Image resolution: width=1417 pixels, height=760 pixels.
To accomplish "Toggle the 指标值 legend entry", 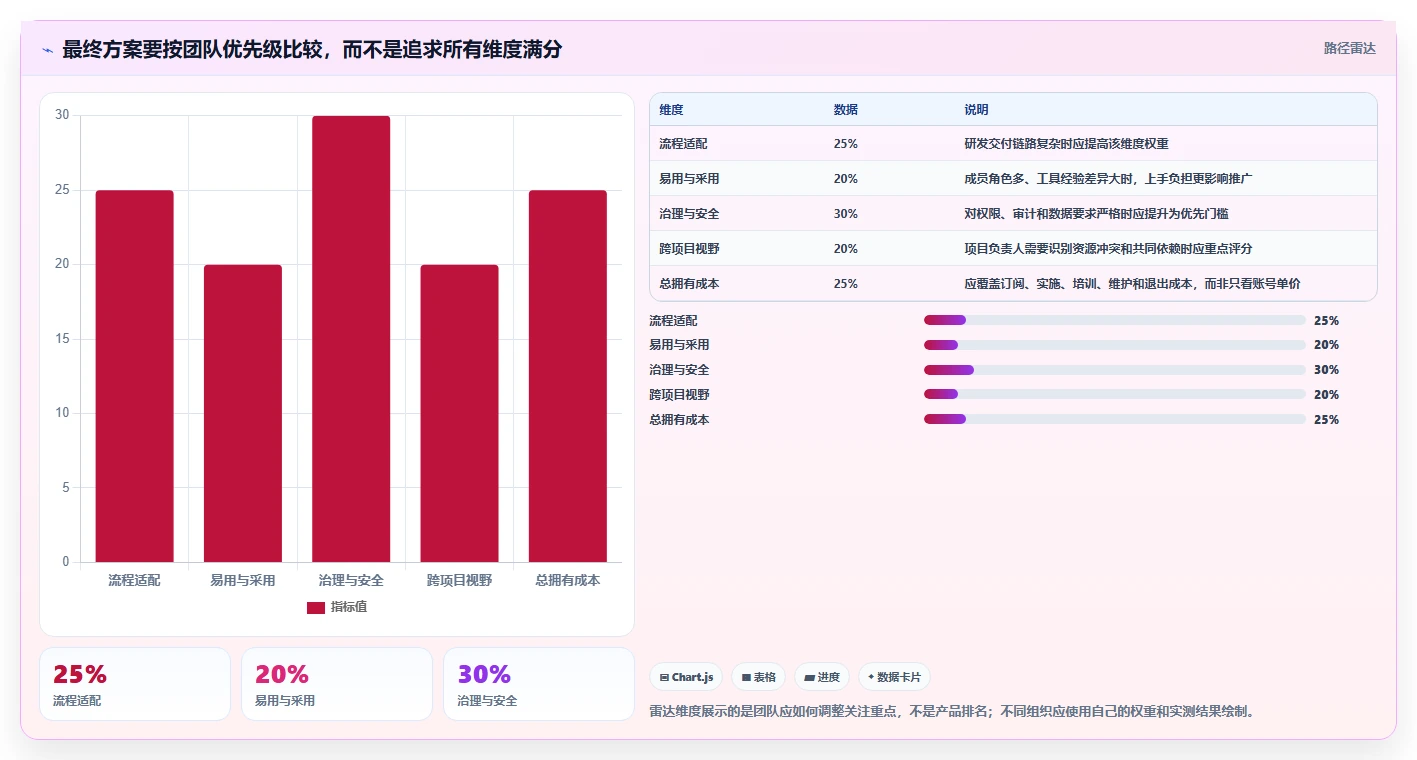I will (337, 607).
